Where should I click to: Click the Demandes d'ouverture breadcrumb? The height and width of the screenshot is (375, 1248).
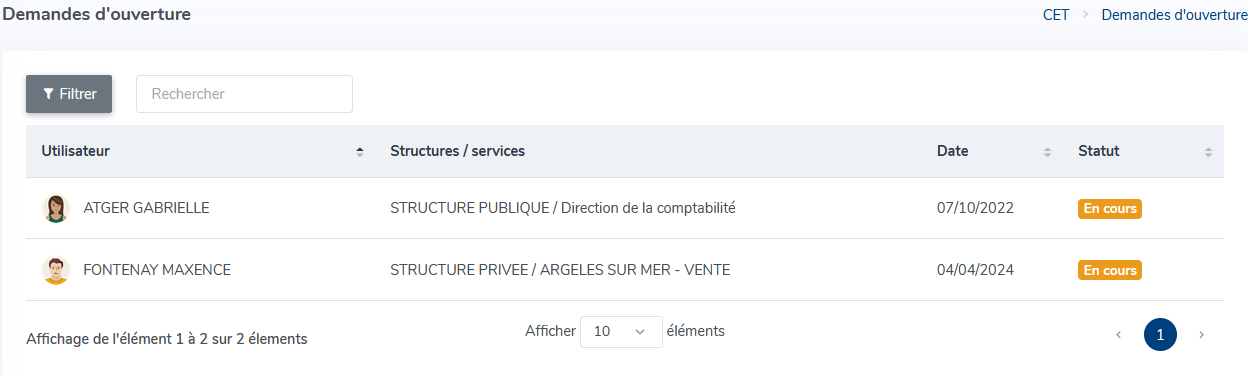point(1174,15)
